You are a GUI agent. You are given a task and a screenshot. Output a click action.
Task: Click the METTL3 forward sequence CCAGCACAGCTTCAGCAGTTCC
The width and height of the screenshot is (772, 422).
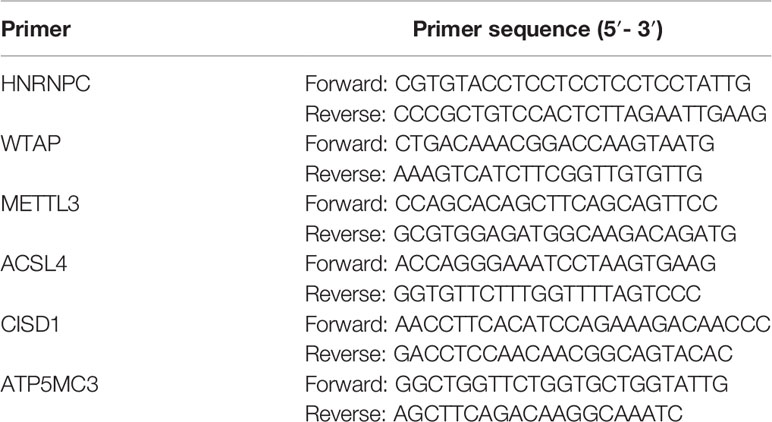[x=556, y=204]
